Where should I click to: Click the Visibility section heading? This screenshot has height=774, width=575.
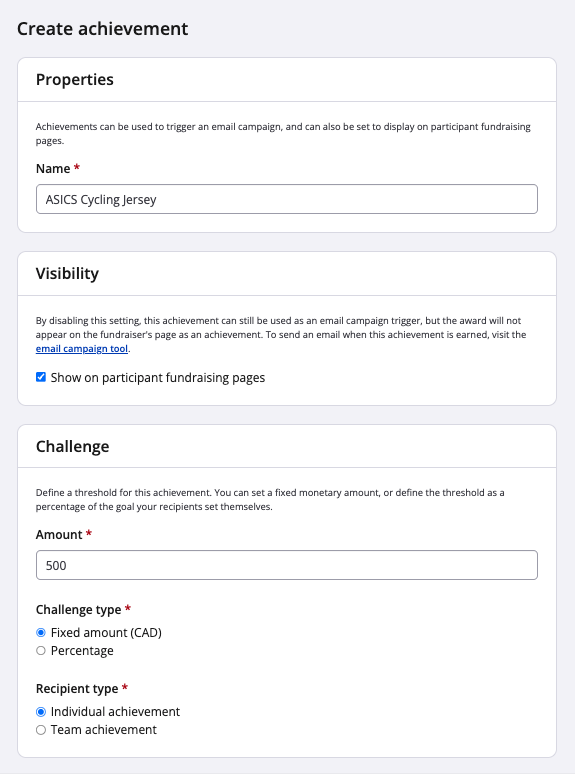[67, 273]
